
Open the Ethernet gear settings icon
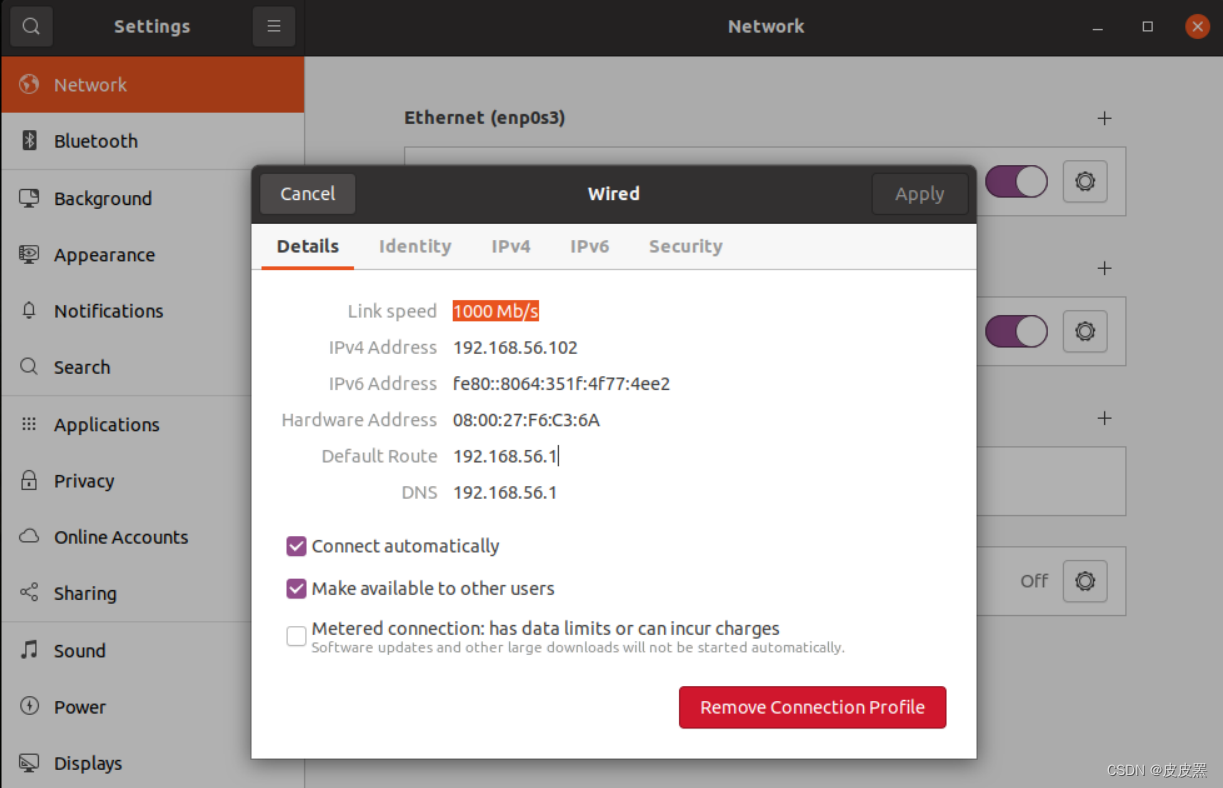coord(1085,182)
